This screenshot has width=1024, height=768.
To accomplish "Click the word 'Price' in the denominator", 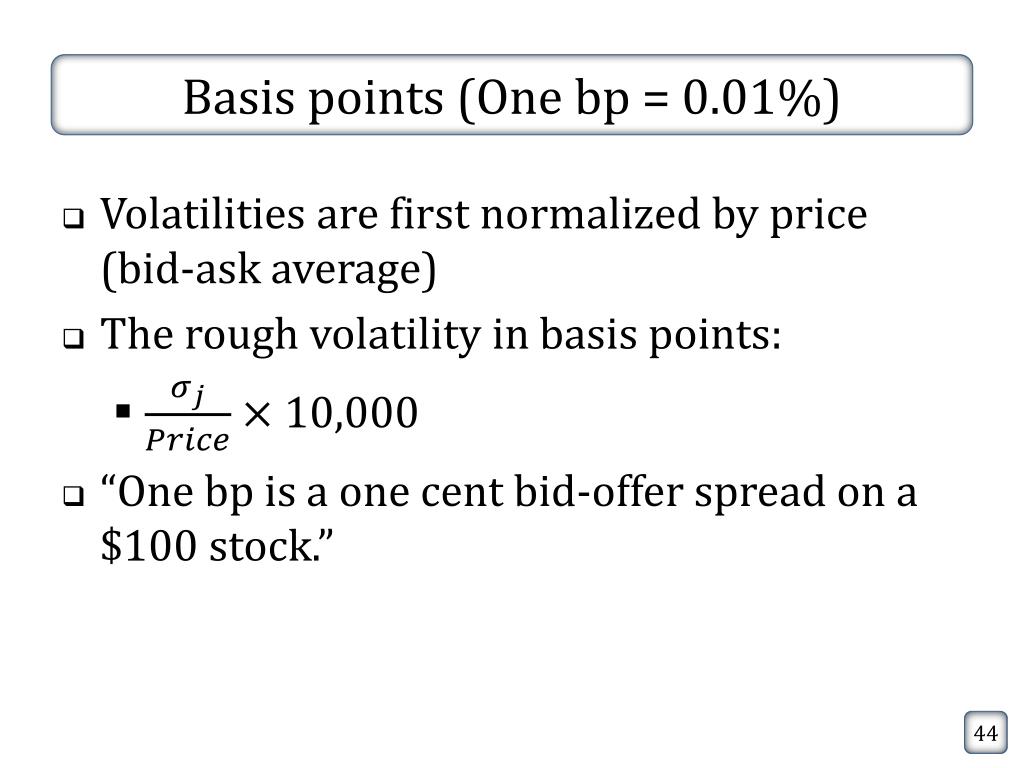I will pos(187,440).
